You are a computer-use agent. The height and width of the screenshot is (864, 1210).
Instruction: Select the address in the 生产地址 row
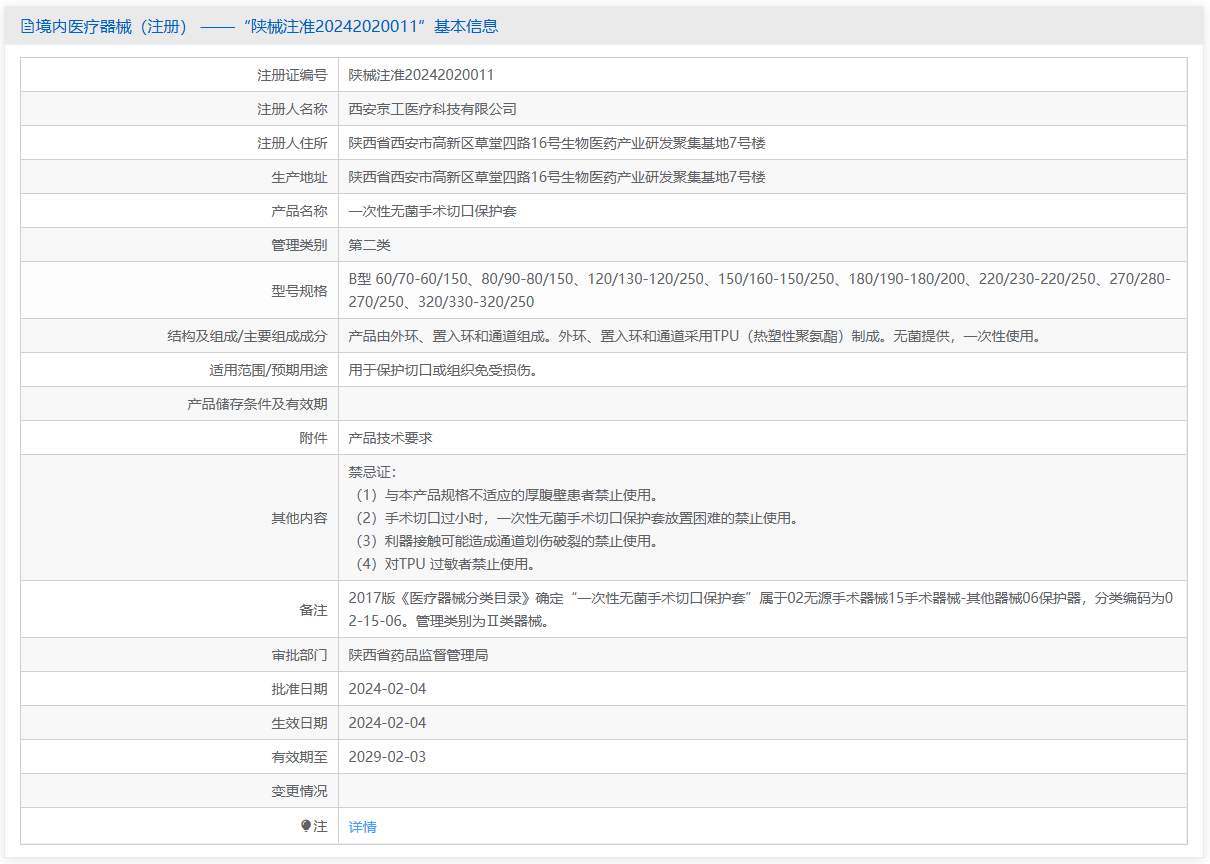(557, 177)
